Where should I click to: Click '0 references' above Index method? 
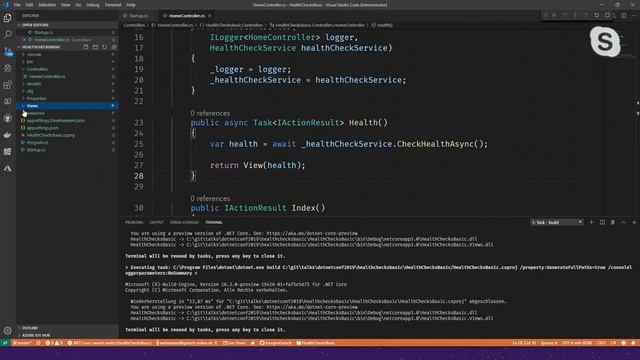click(x=210, y=199)
